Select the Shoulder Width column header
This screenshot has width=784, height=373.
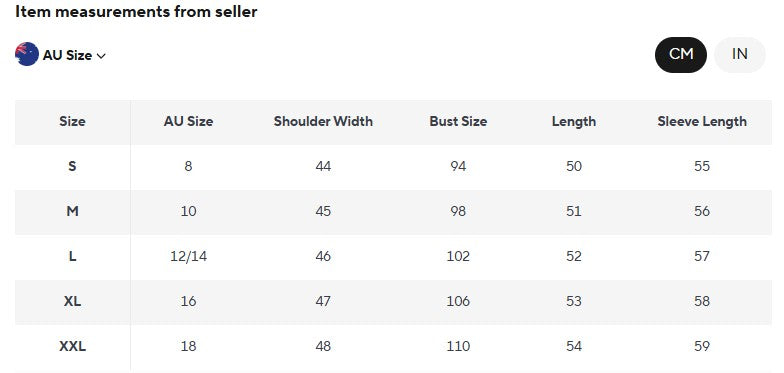click(323, 122)
